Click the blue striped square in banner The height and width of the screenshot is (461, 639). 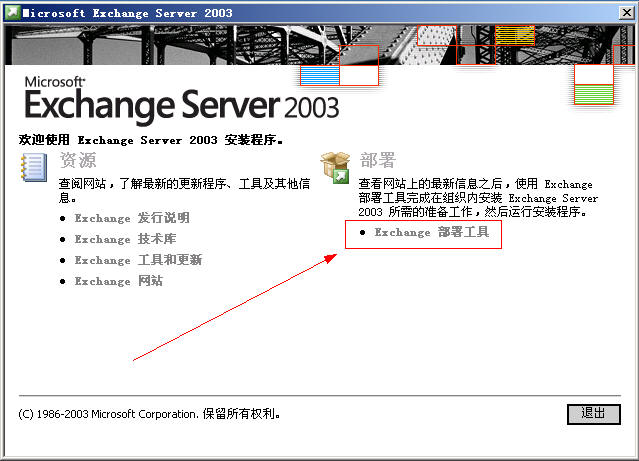coord(320,75)
